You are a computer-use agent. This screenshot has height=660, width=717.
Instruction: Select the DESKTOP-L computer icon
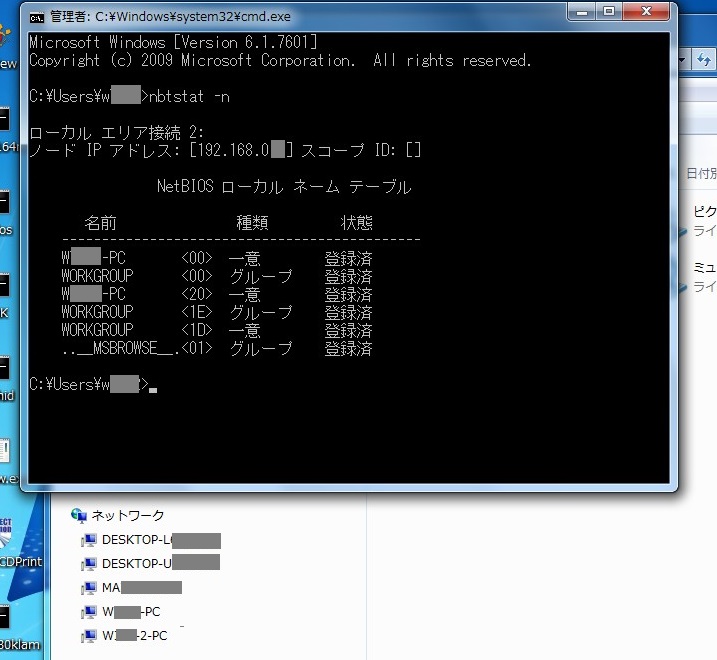(89, 541)
